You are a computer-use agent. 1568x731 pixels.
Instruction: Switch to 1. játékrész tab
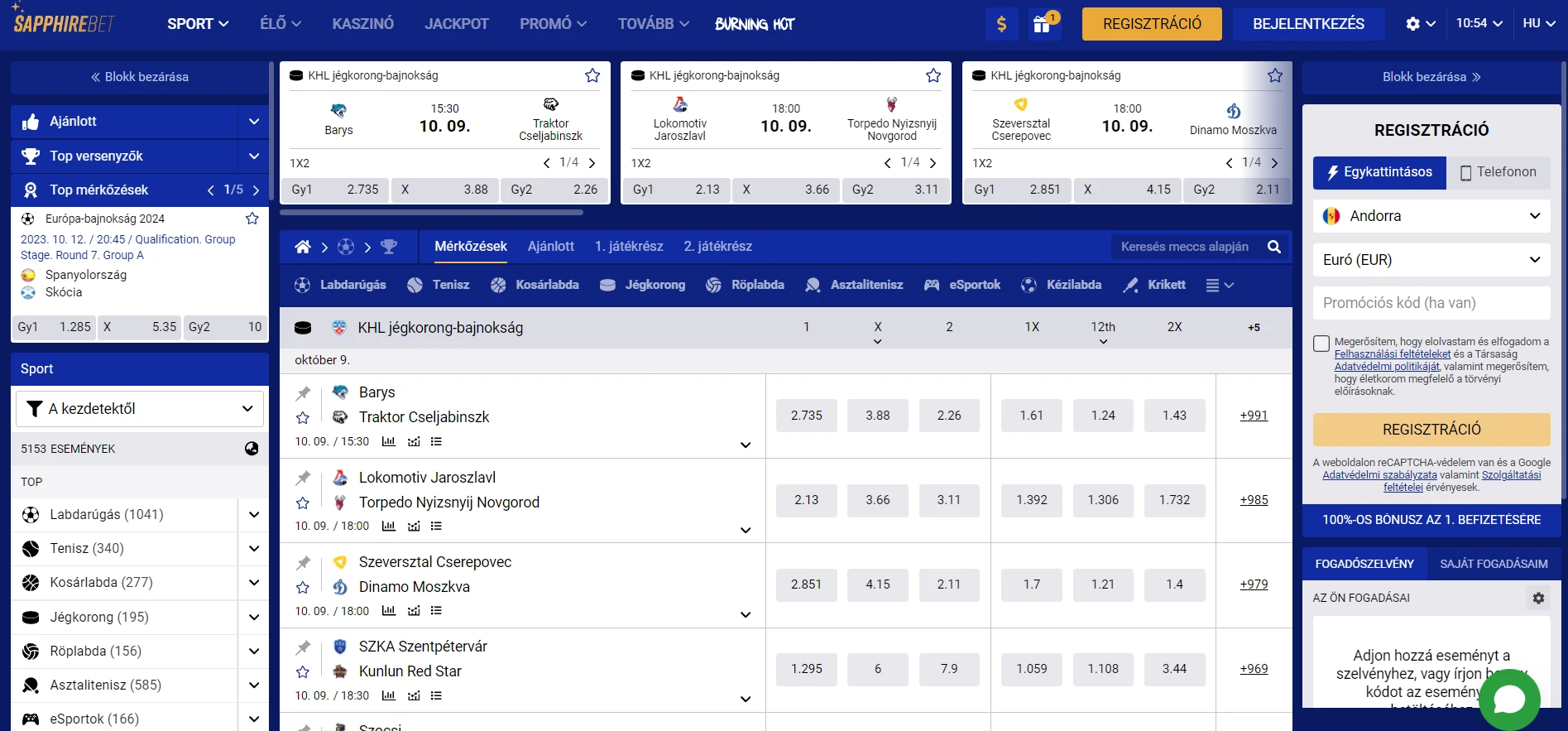coord(628,247)
